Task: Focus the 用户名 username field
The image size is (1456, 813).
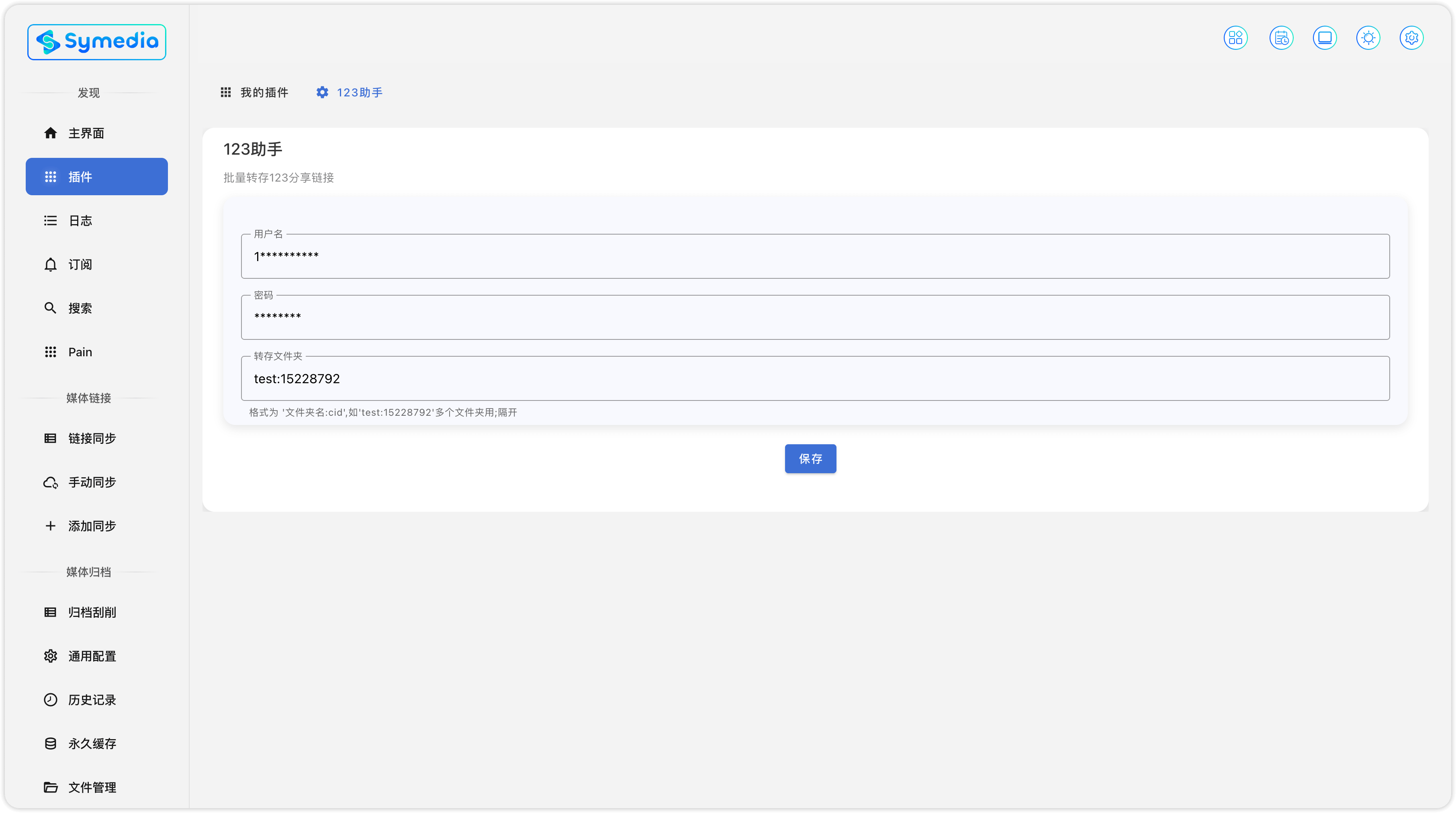Action: [814, 257]
